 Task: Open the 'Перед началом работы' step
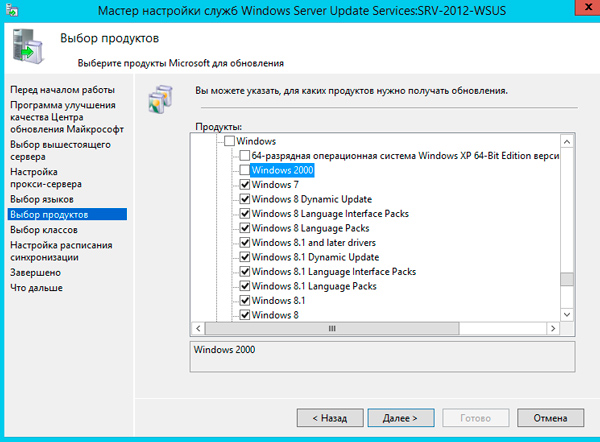[x=62, y=90]
